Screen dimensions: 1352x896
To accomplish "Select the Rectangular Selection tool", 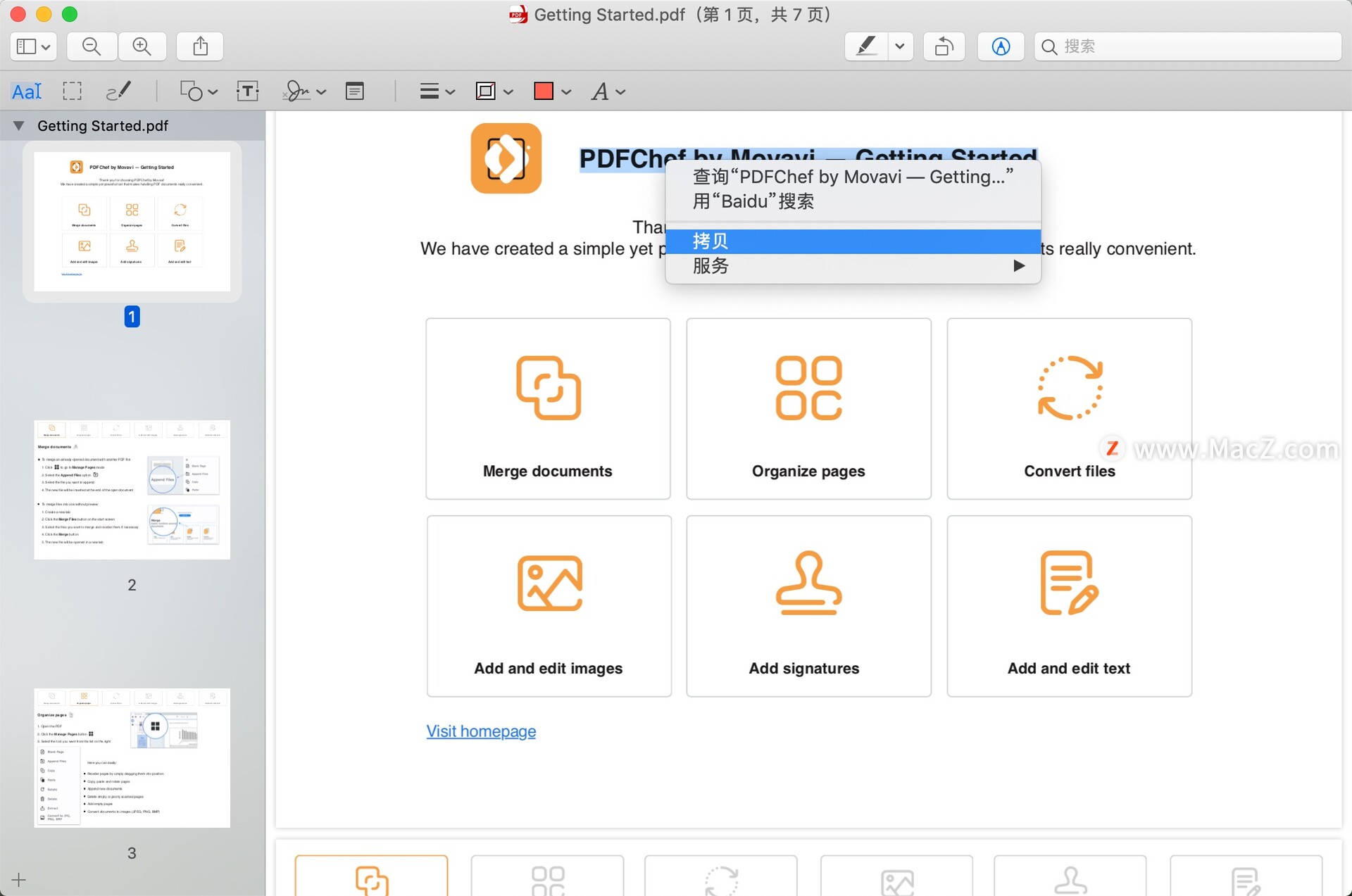I will [72, 91].
